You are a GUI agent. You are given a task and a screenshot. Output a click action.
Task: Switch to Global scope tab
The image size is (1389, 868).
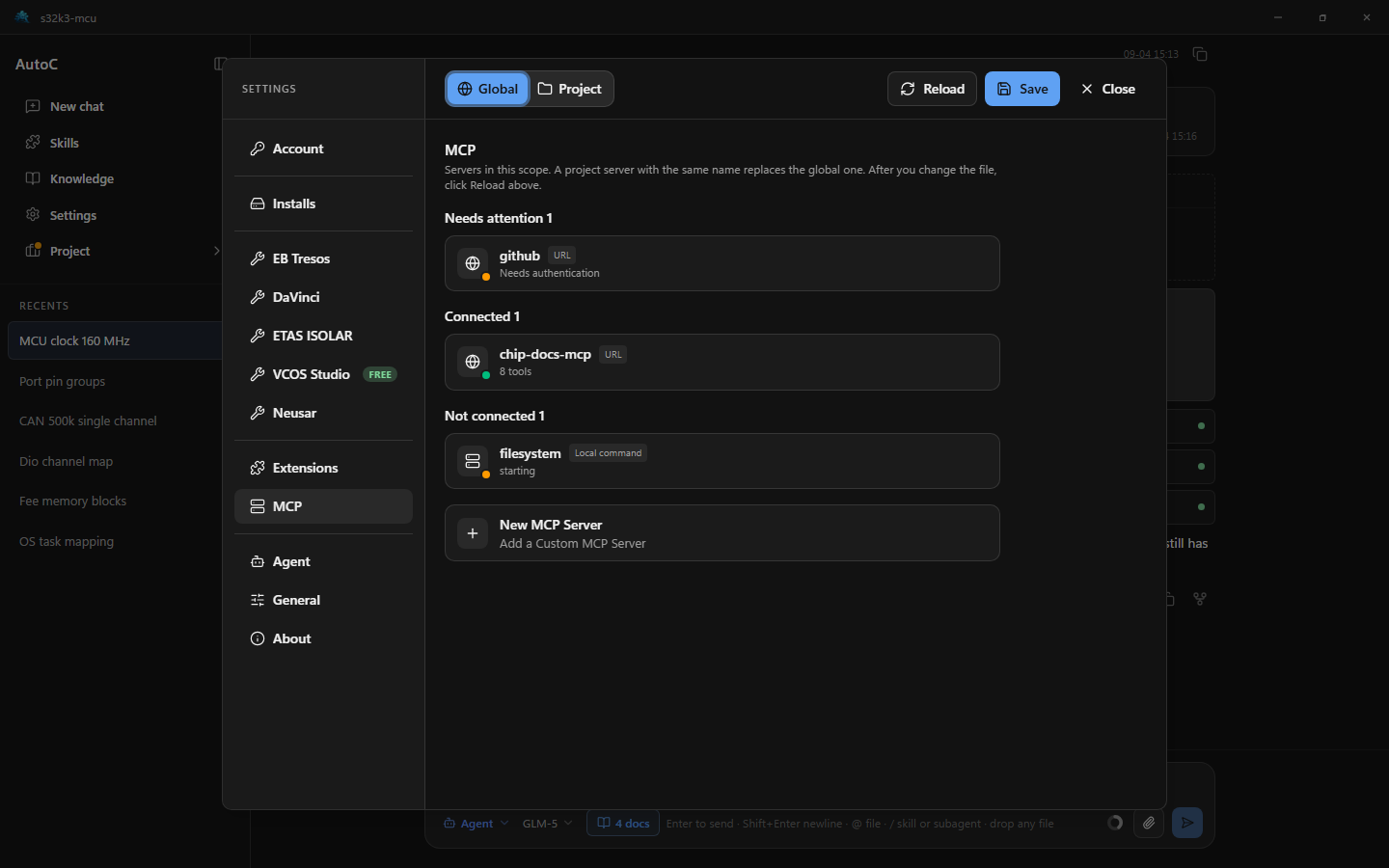point(487,89)
